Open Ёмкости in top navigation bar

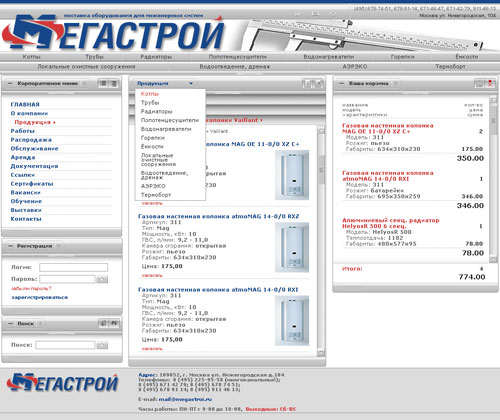(467, 57)
